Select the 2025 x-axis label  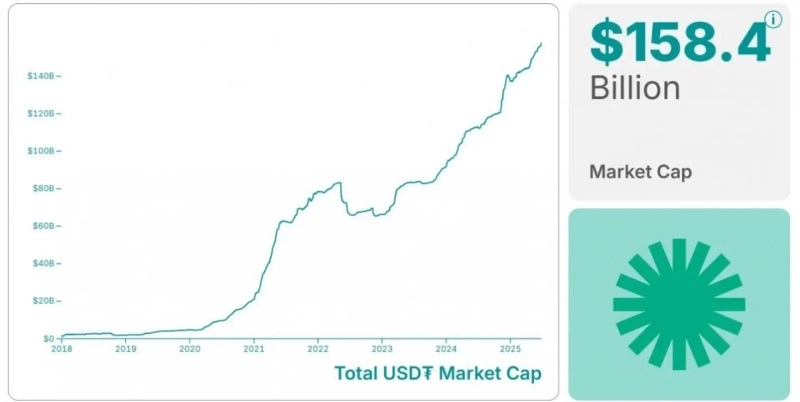tap(510, 349)
